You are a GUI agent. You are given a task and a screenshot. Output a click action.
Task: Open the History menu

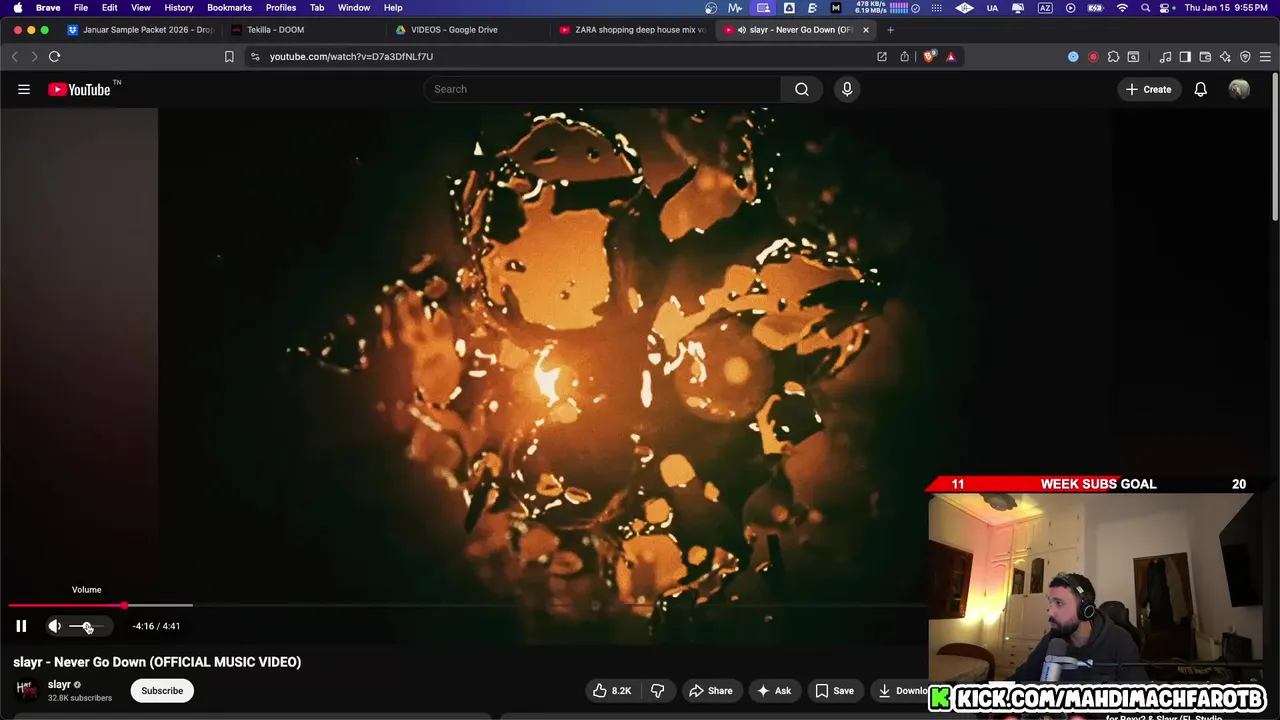coord(179,8)
